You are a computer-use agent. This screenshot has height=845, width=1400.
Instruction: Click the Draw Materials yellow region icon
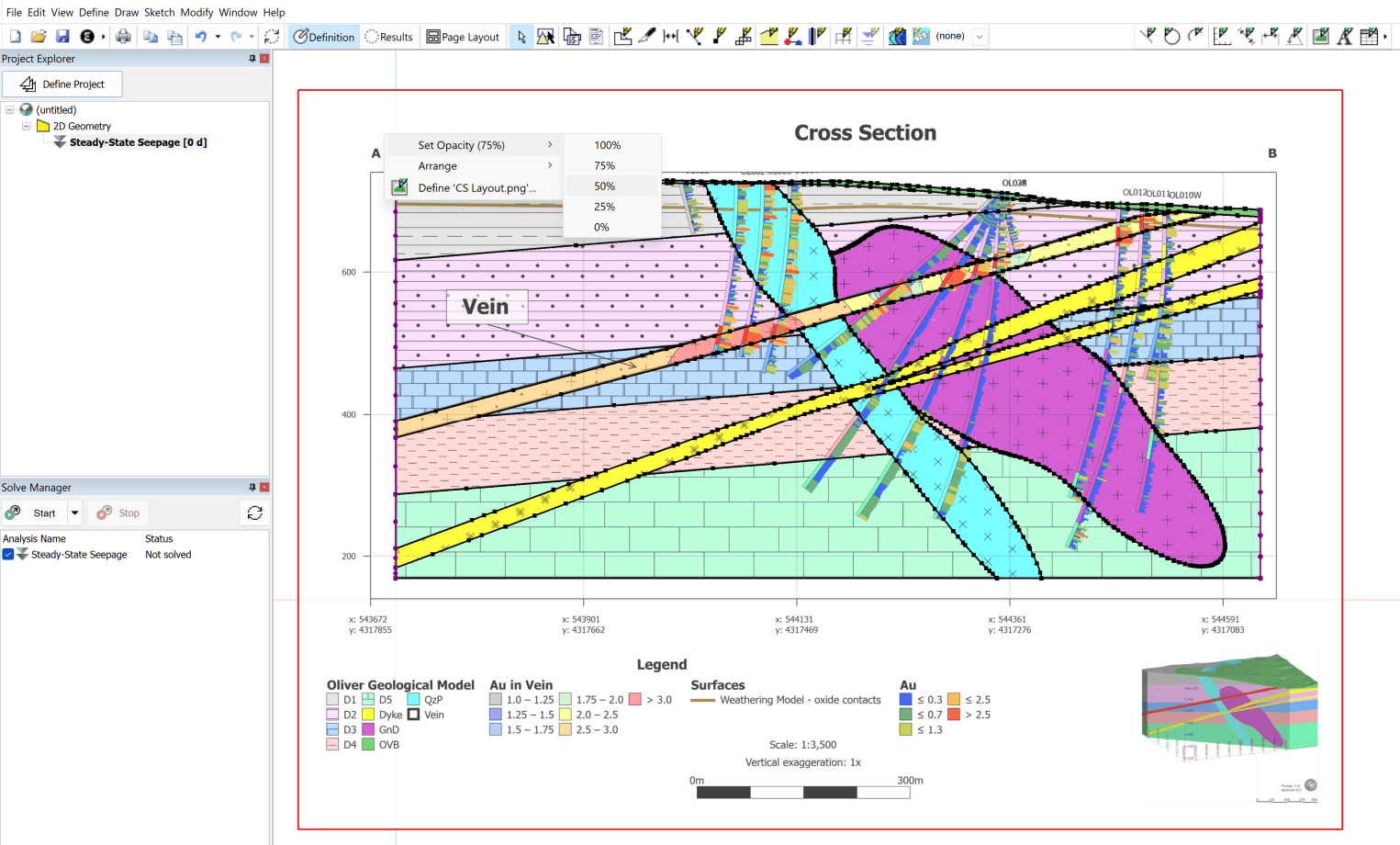coord(768,37)
